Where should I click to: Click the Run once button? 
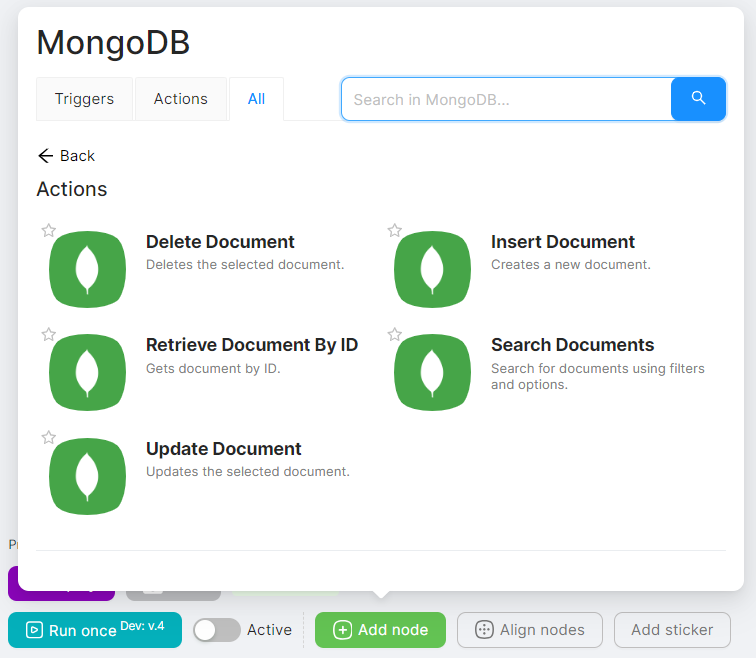[x=95, y=630]
